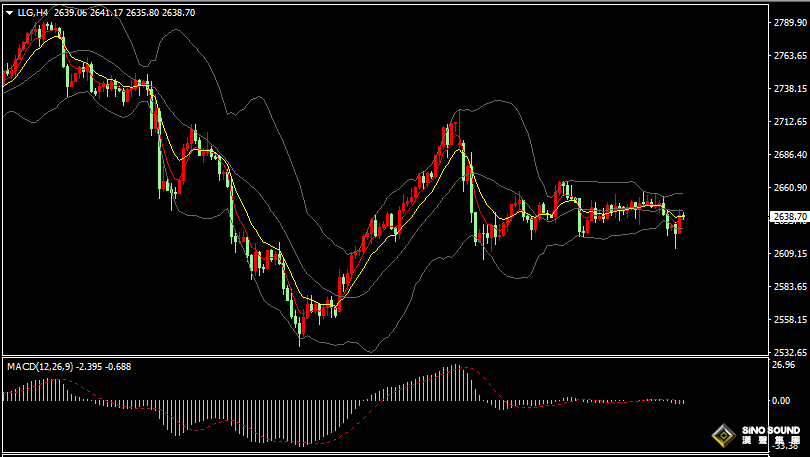Viewport: 810px width, 457px height.
Task: Select the current price tag 2638.70
Action: (x=790, y=216)
